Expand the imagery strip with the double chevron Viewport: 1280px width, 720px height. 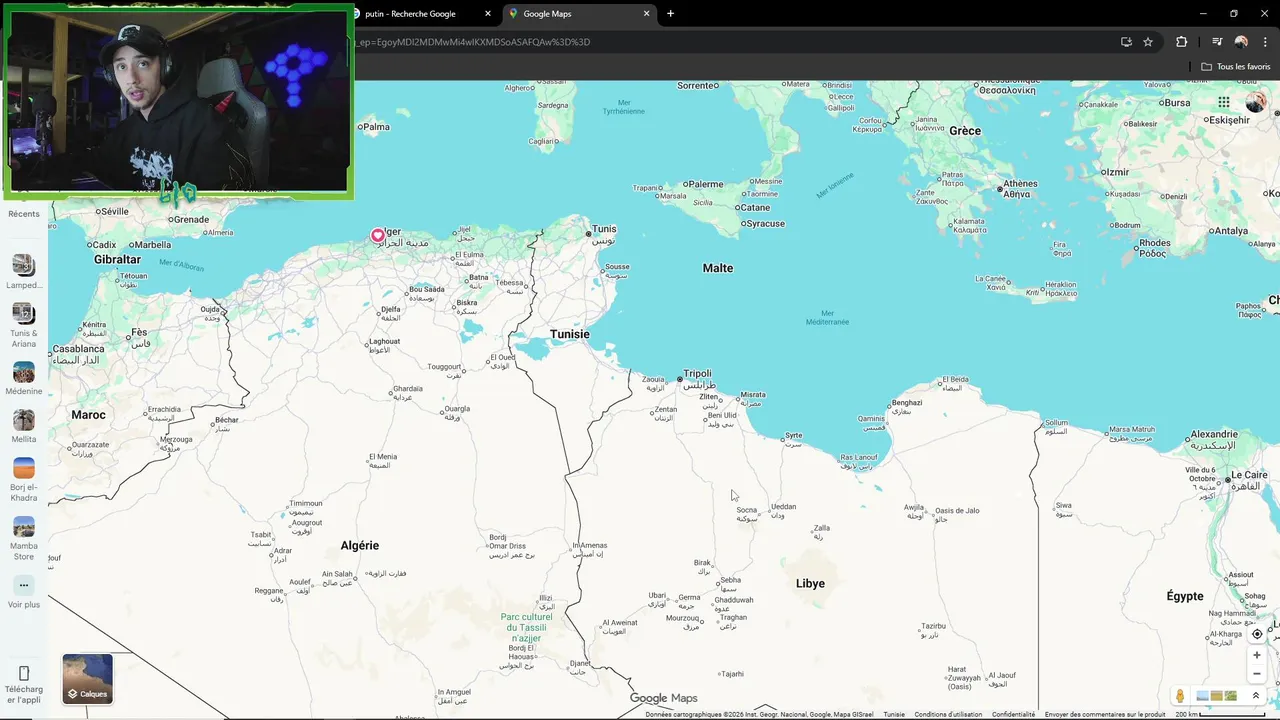pos(1256,696)
